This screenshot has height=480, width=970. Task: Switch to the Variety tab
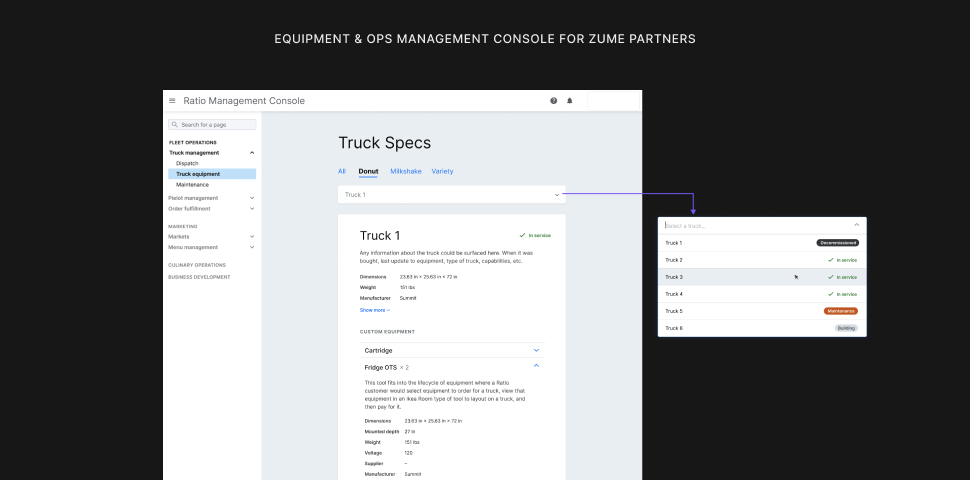coord(442,171)
